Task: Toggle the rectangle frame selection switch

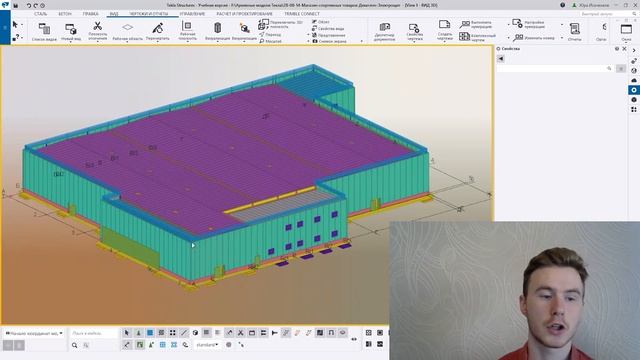Action: click(x=252, y=333)
